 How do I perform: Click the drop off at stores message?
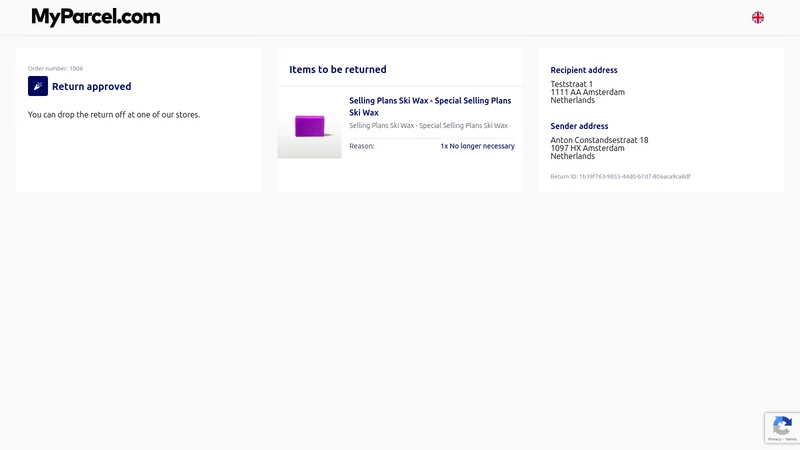click(x=114, y=115)
